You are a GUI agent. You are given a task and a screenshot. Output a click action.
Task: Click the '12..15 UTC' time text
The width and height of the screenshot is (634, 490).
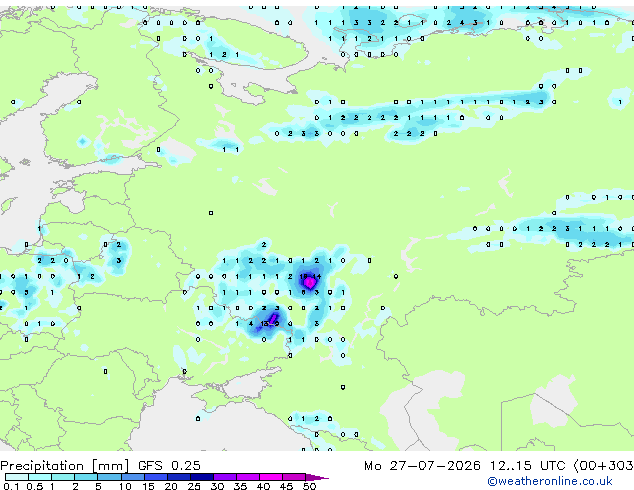[527, 466]
